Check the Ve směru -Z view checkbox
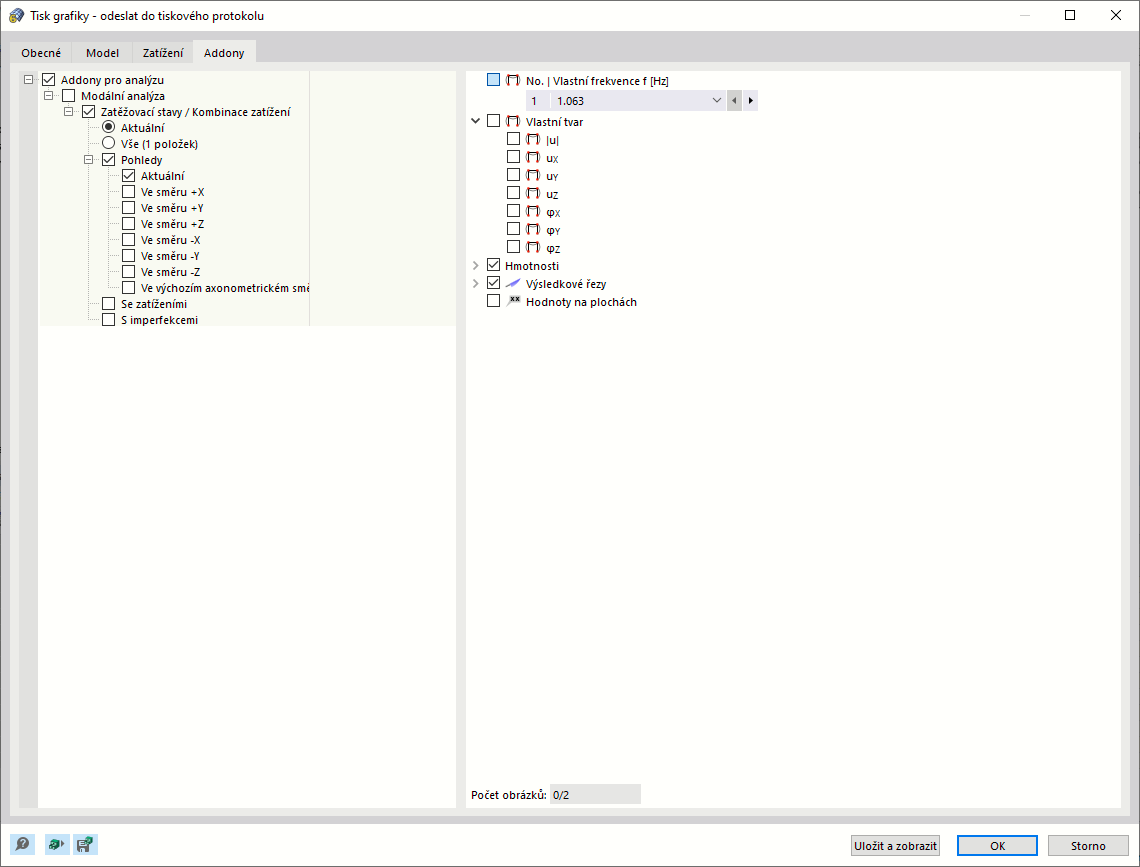The width and height of the screenshot is (1140, 867). point(129,271)
